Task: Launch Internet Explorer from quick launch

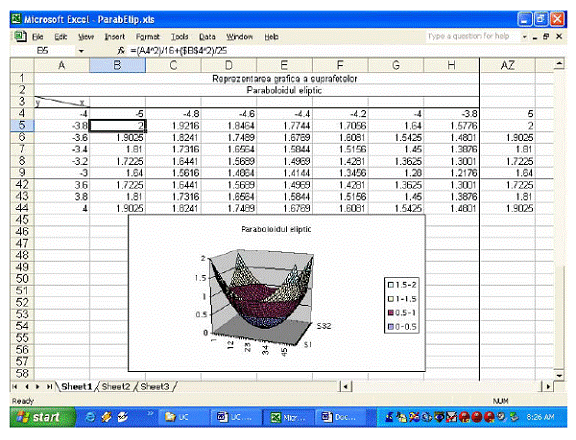Action: (90, 417)
